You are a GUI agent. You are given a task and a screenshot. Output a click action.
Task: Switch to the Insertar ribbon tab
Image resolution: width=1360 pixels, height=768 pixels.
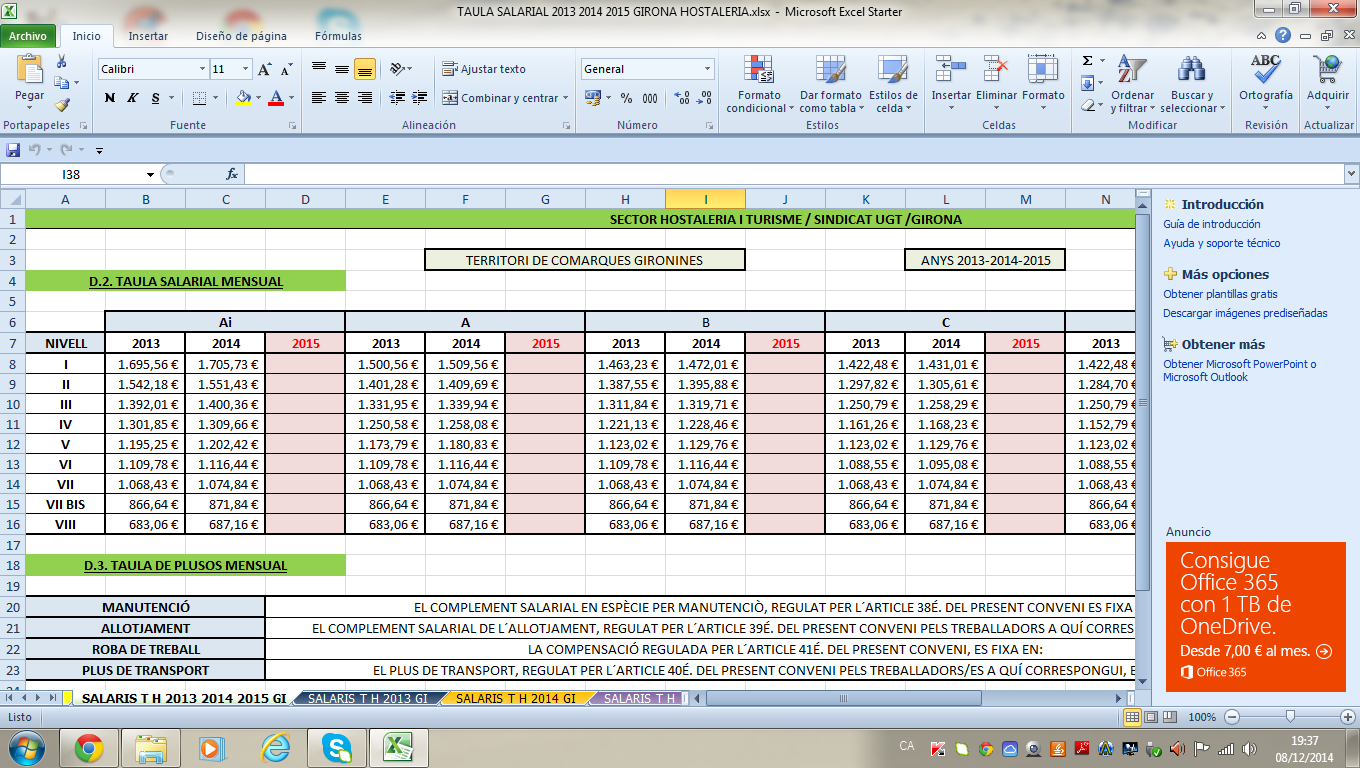point(148,36)
